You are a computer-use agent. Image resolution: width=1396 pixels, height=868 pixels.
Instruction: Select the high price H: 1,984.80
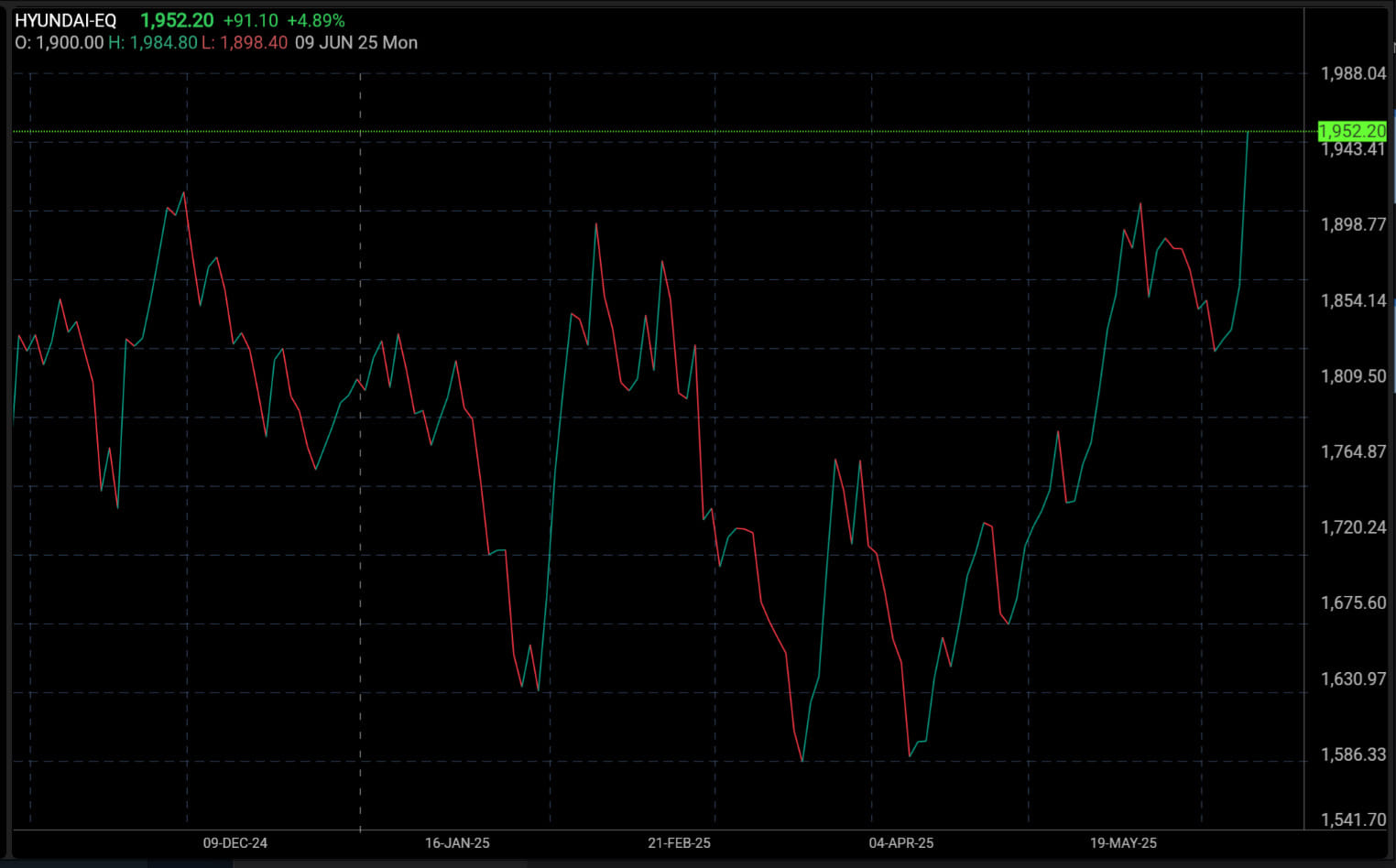(x=153, y=43)
